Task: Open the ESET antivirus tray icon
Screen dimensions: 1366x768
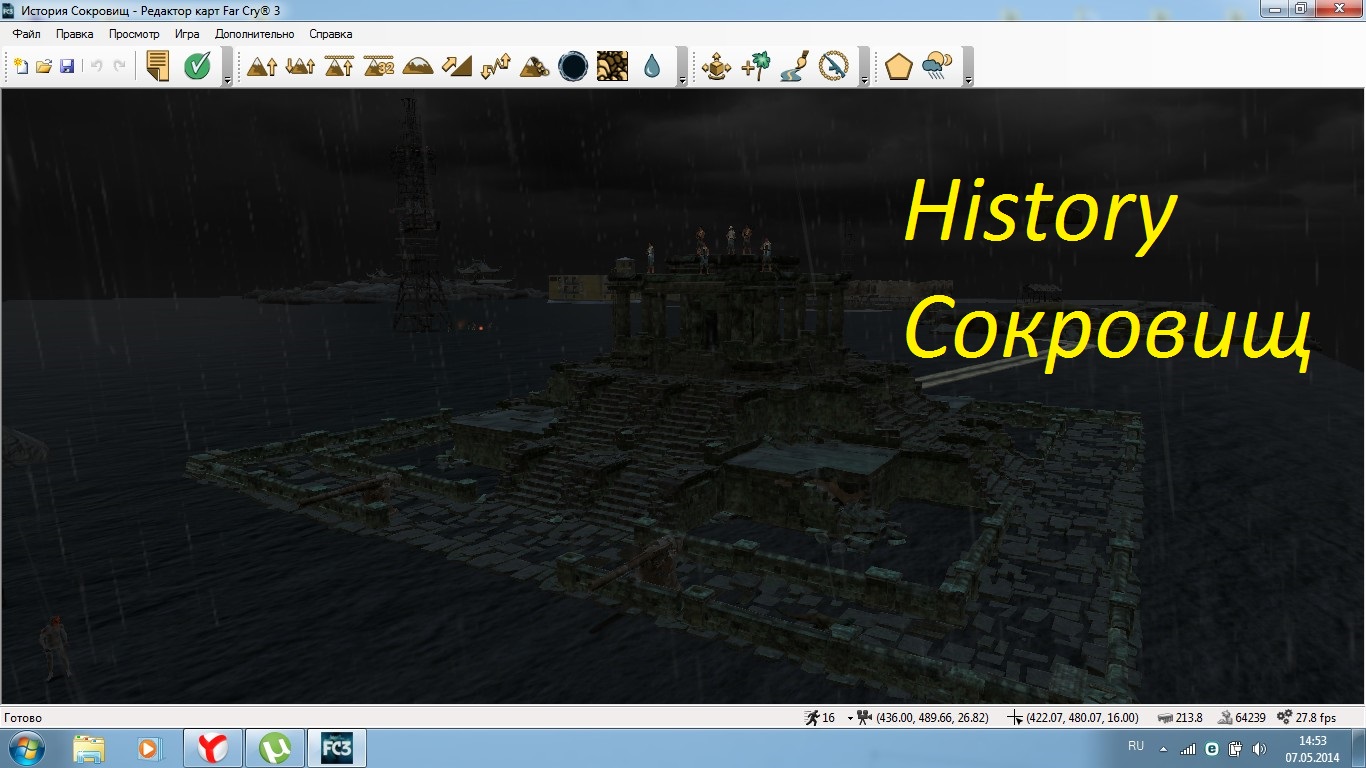Action: 1211,748
